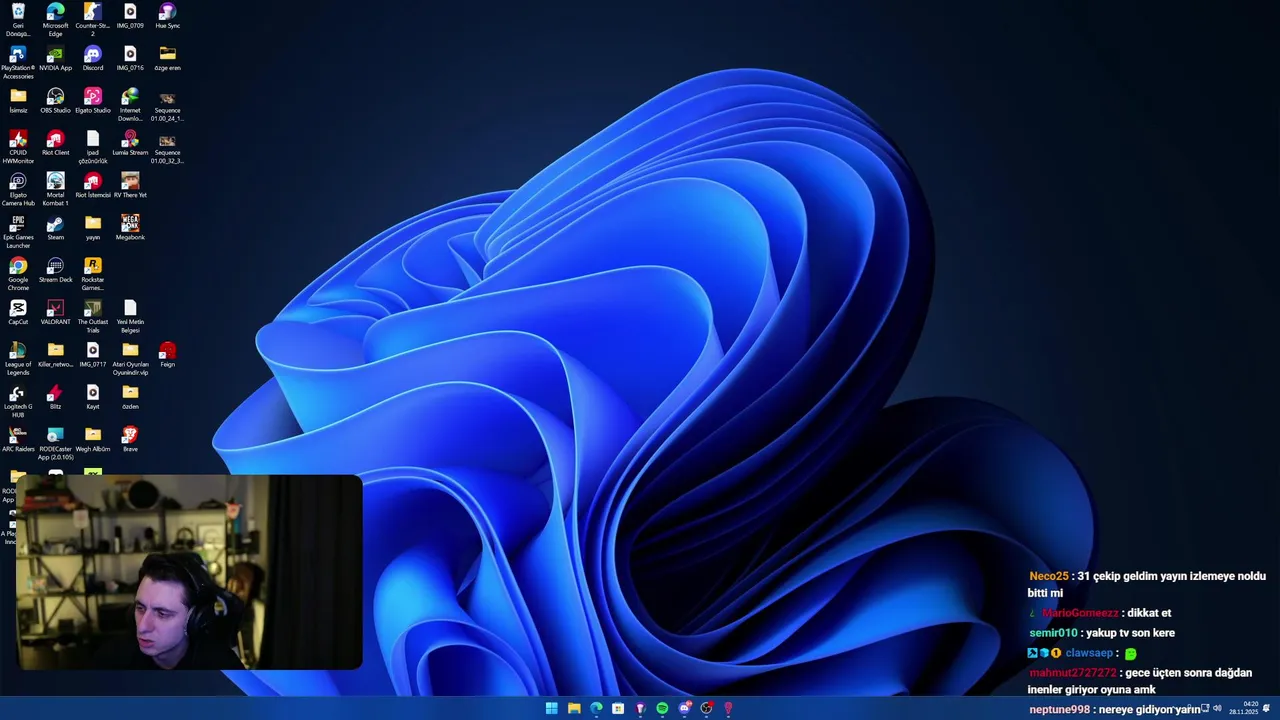Select The Outlast Trials shortcut
The width and height of the screenshot is (1280, 720).
click(x=93, y=316)
